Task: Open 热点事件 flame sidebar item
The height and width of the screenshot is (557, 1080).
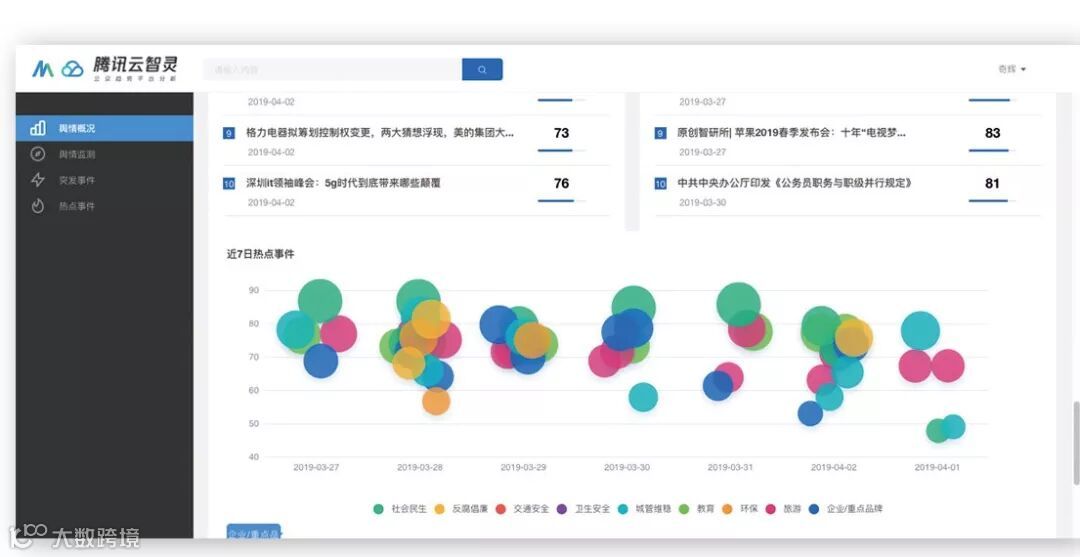Action: tap(105, 207)
